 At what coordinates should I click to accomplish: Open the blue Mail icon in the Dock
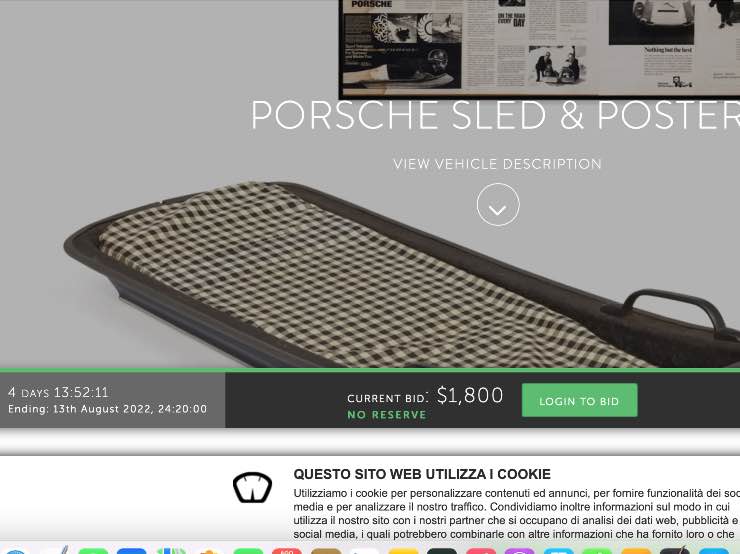pos(131,550)
